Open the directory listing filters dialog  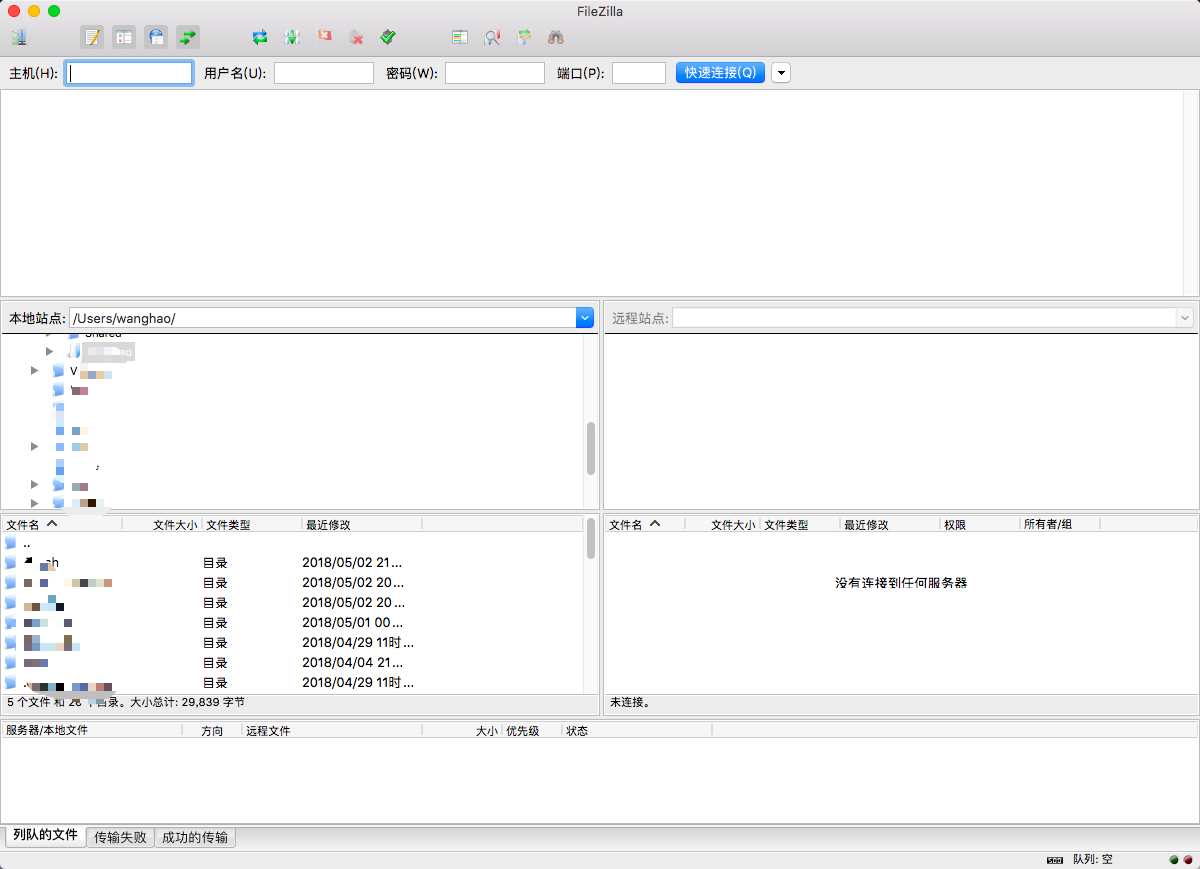click(x=460, y=38)
